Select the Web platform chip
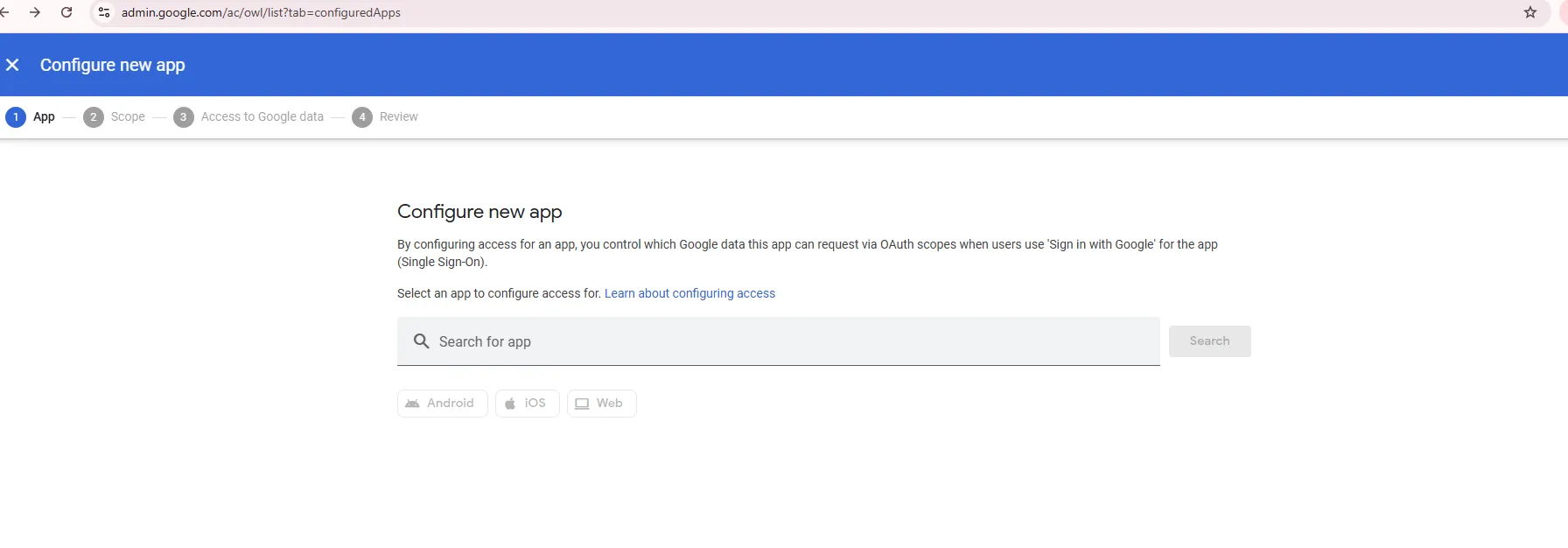1568x548 pixels. point(601,404)
